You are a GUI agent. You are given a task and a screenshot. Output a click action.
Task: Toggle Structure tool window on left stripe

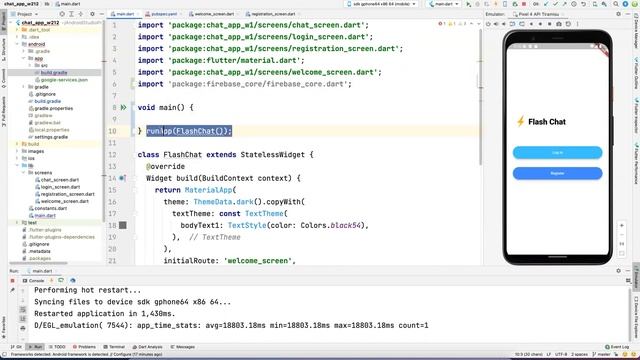(4, 49)
